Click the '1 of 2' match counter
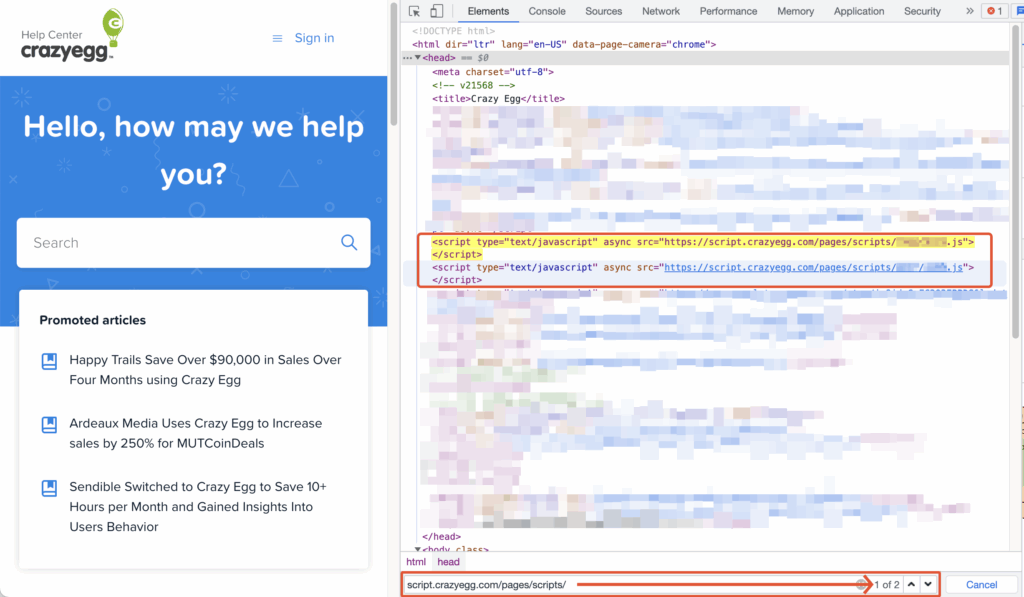Image resolution: width=1024 pixels, height=597 pixels. coord(887,585)
